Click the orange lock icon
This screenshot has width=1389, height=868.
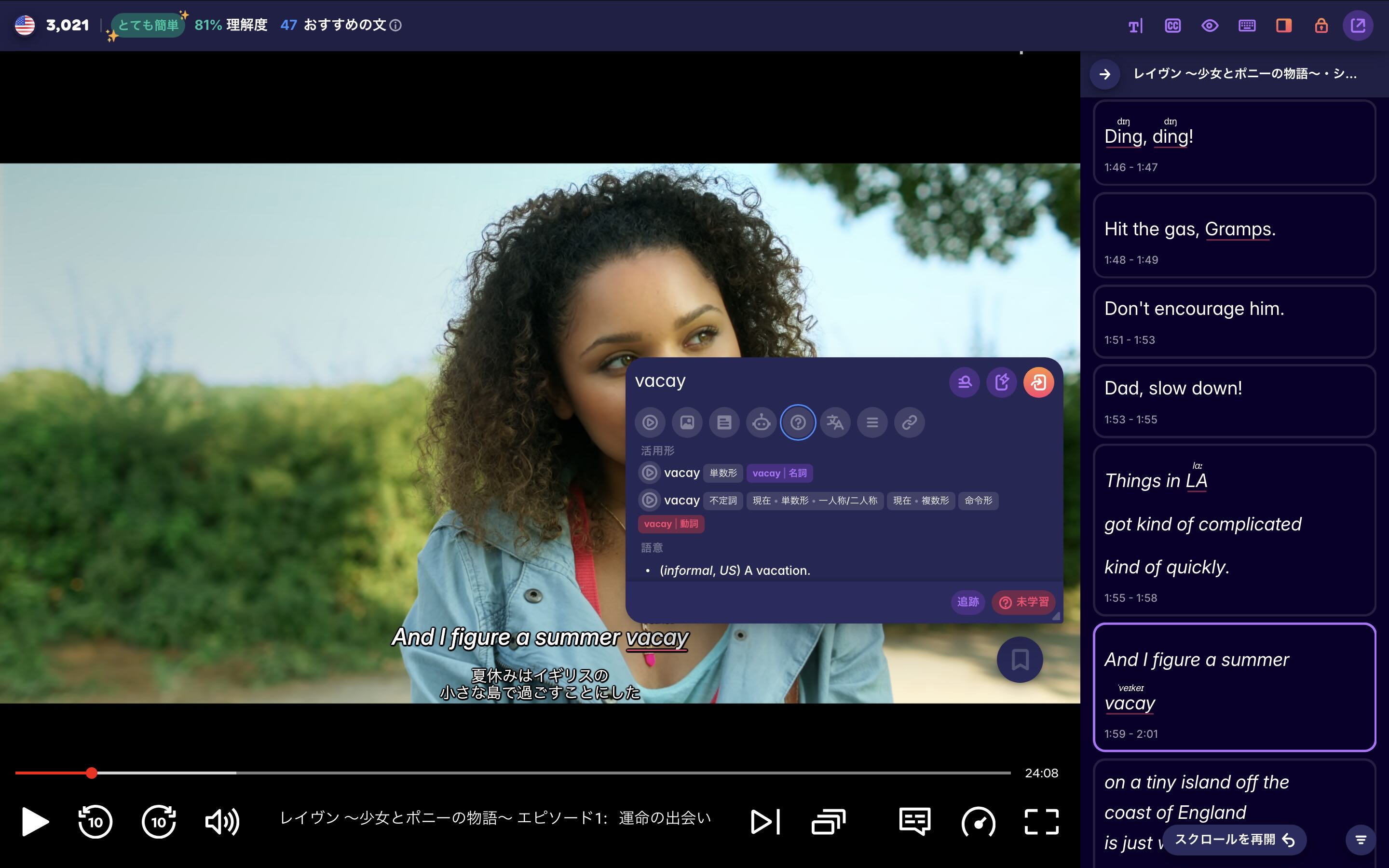pyautogui.click(x=1321, y=25)
